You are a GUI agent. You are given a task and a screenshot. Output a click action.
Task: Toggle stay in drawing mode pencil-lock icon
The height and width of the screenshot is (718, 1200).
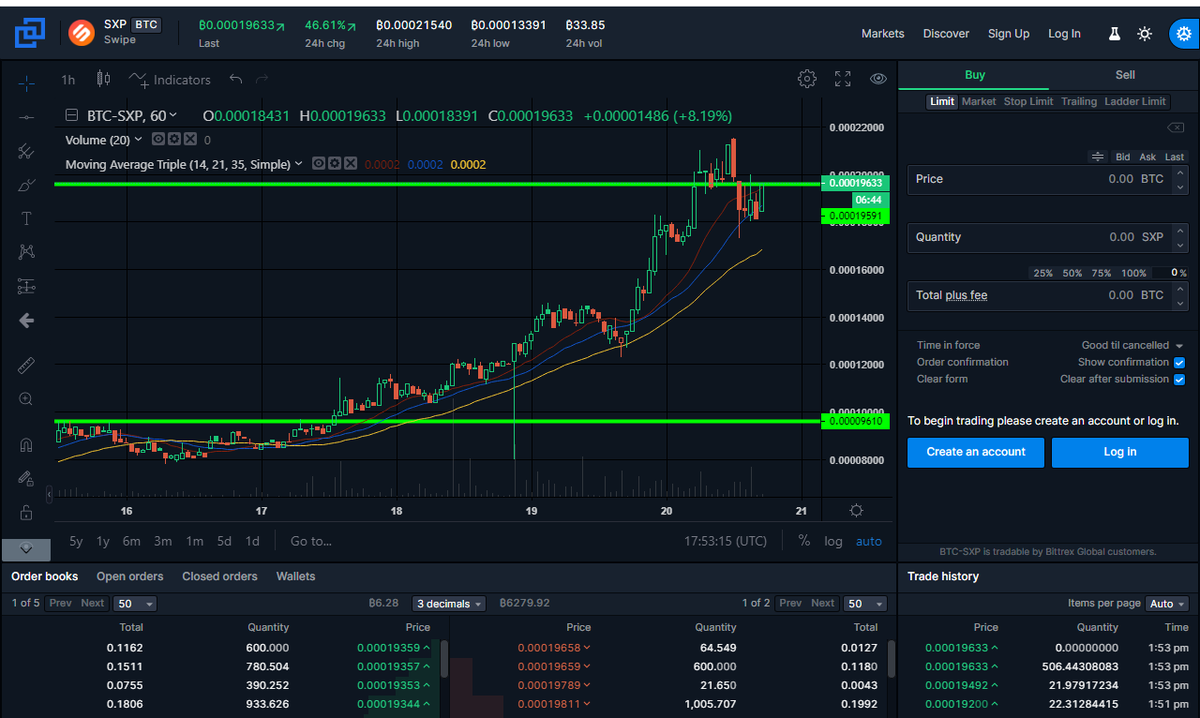[27, 478]
